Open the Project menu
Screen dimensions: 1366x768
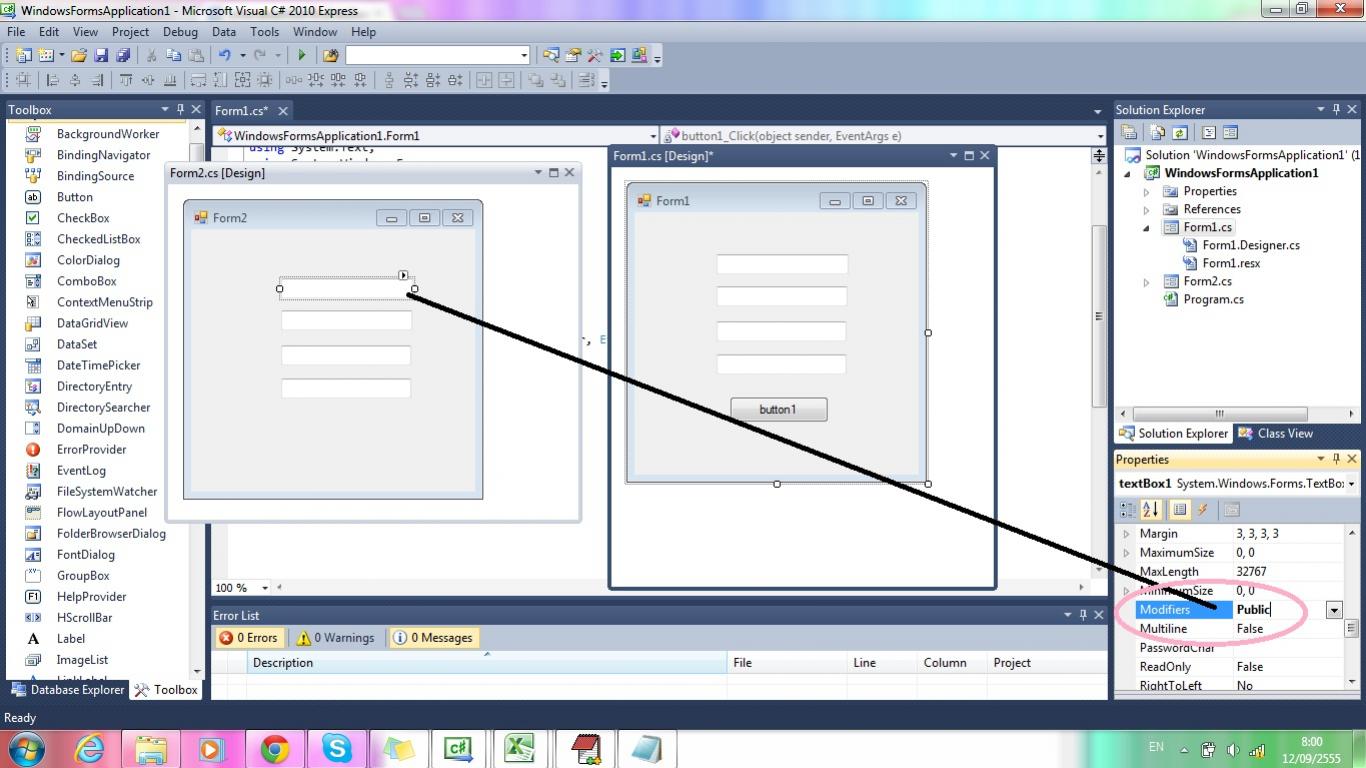(x=130, y=32)
